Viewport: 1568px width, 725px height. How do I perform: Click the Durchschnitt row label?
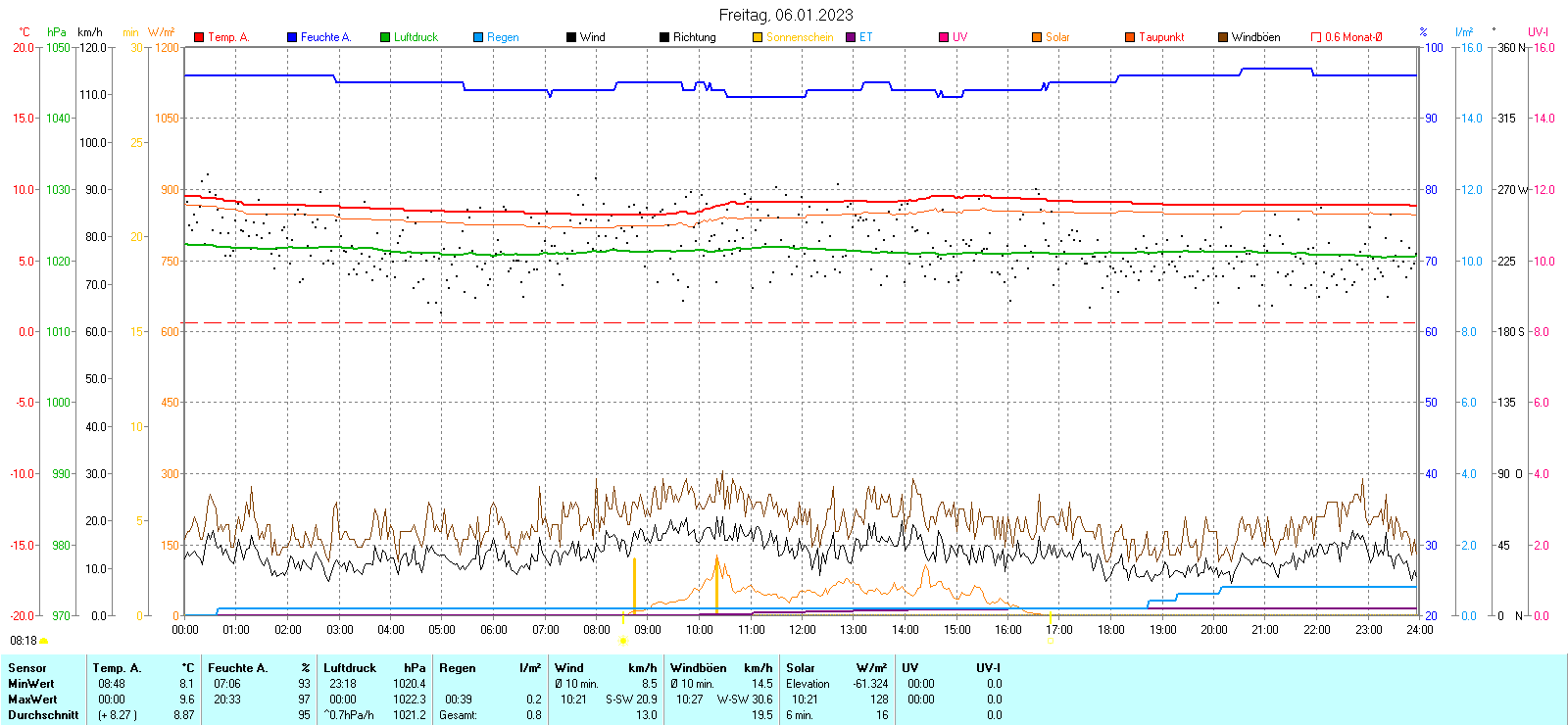(43, 715)
